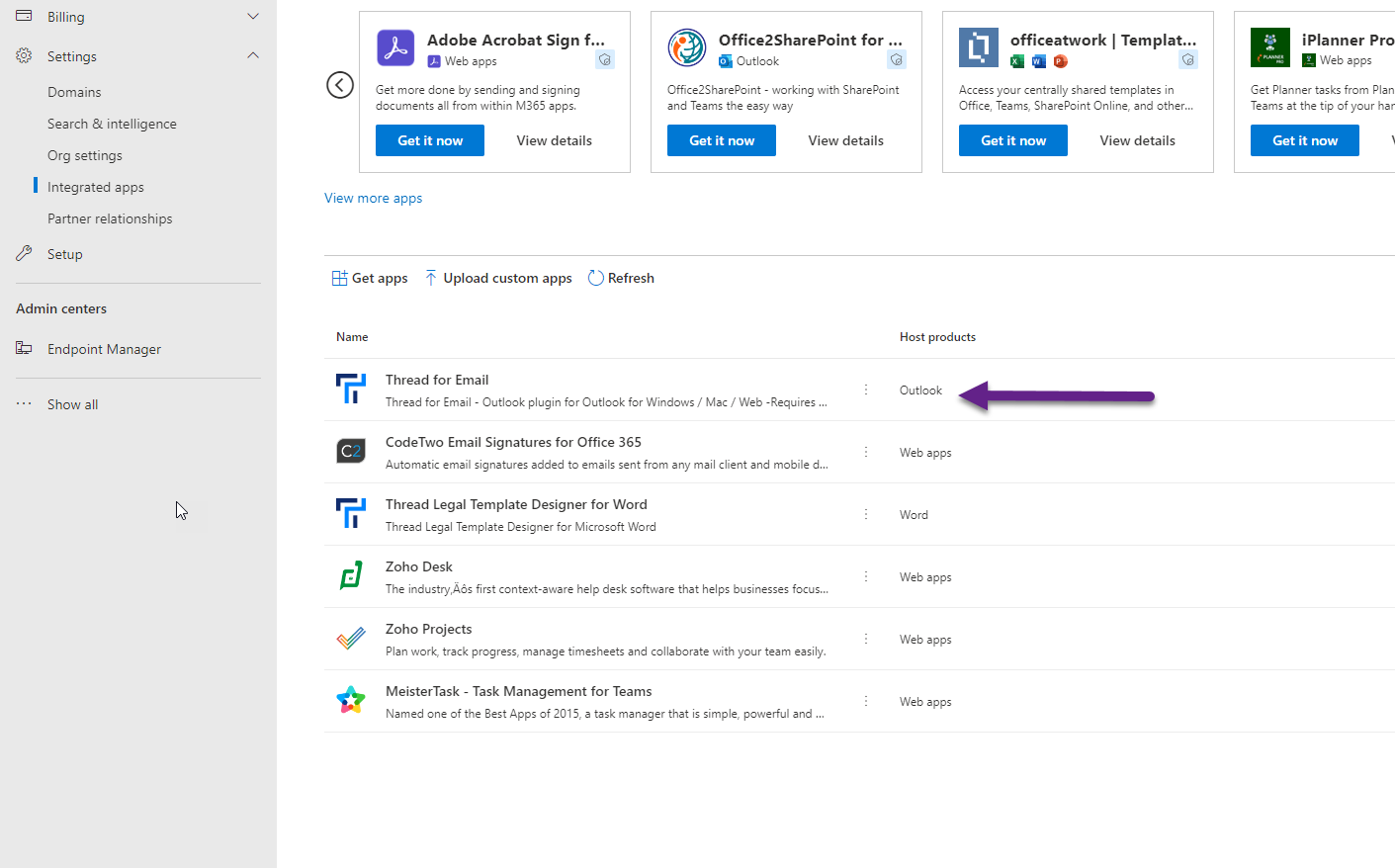Screen dimensions: 1395x868
Task: Click the CodeTwo Email Signatures icon
Action: pyautogui.click(x=351, y=451)
